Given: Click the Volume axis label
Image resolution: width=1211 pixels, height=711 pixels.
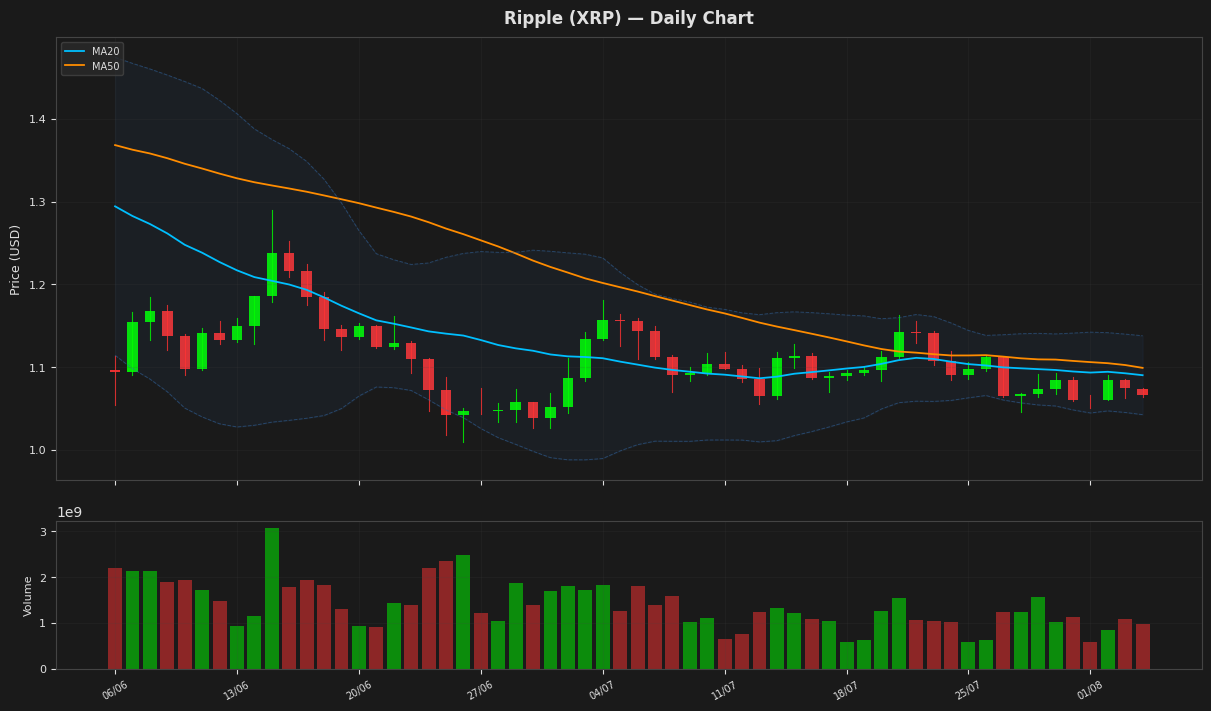Looking at the screenshot, I should tap(28, 596).
